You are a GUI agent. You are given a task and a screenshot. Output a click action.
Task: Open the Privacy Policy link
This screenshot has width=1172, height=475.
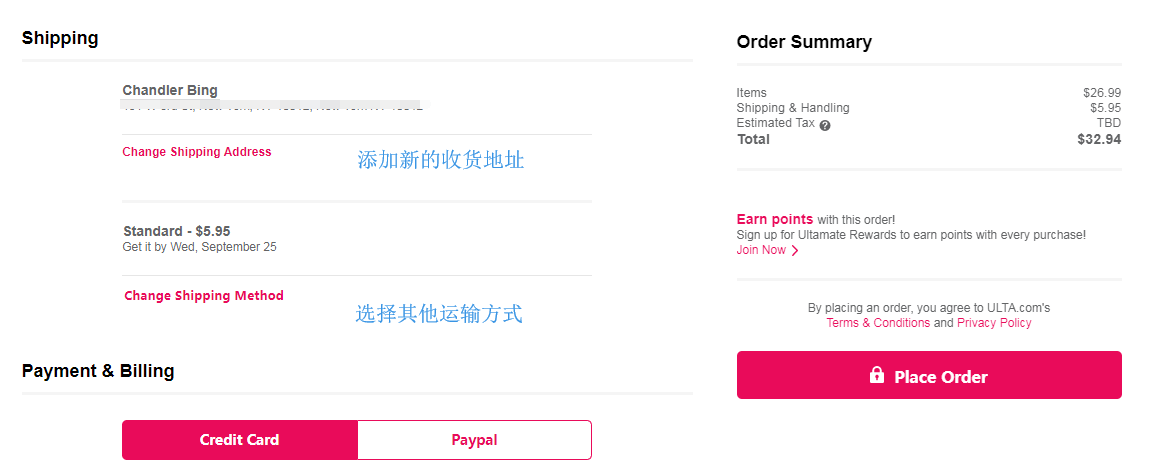click(x=994, y=323)
